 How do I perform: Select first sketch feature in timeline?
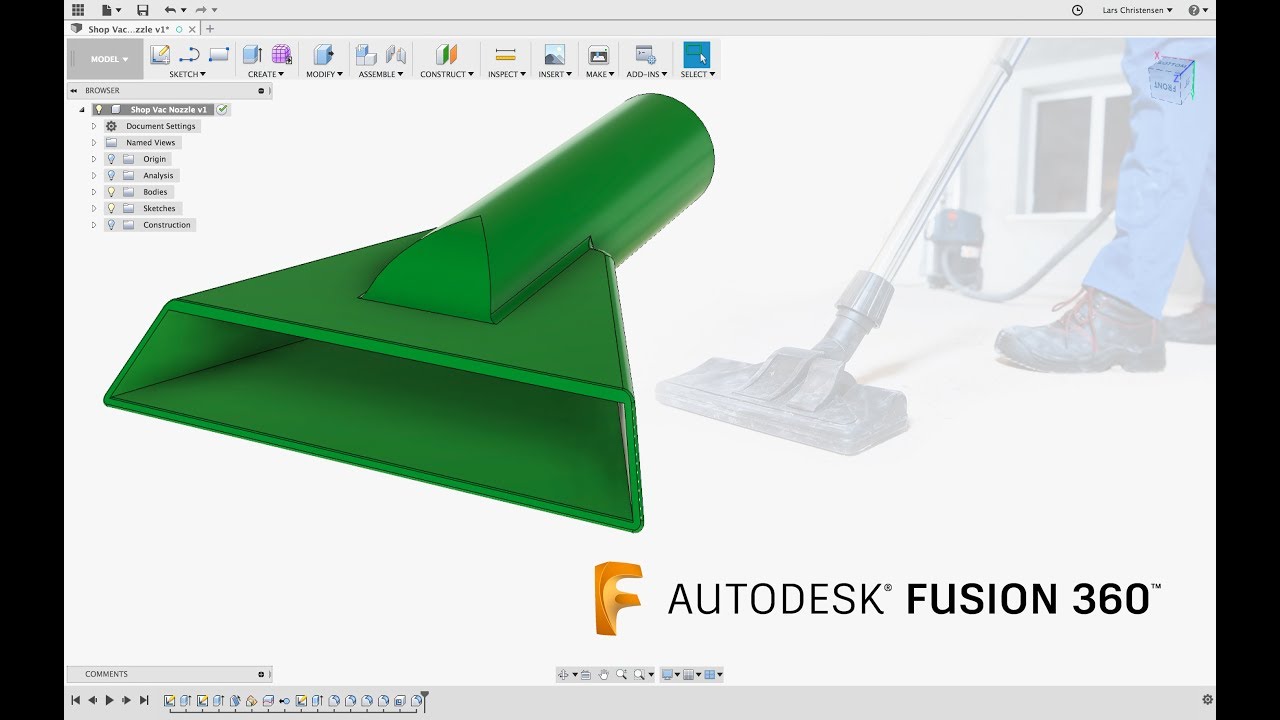coord(169,700)
